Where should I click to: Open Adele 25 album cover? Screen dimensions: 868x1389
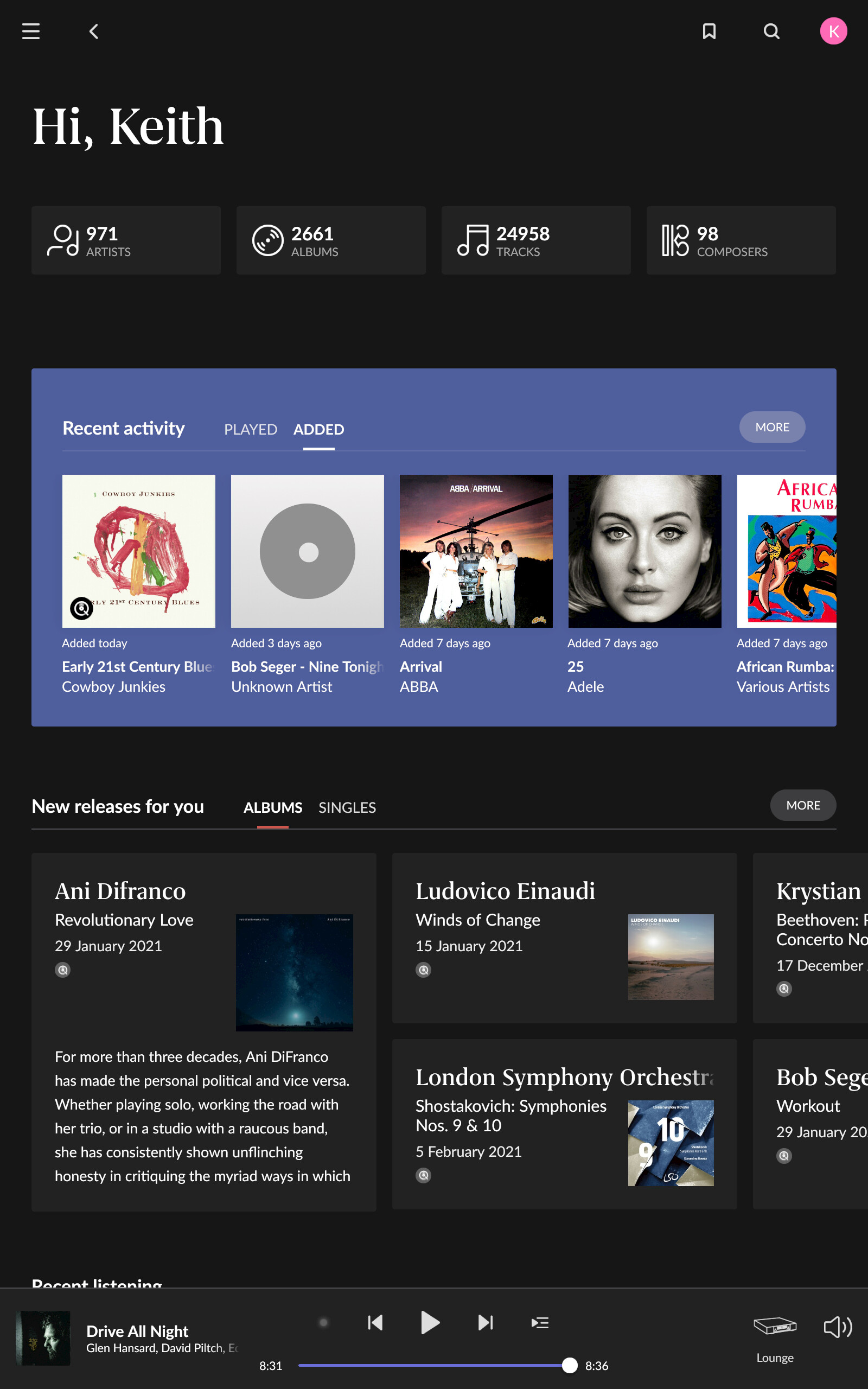(644, 551)
